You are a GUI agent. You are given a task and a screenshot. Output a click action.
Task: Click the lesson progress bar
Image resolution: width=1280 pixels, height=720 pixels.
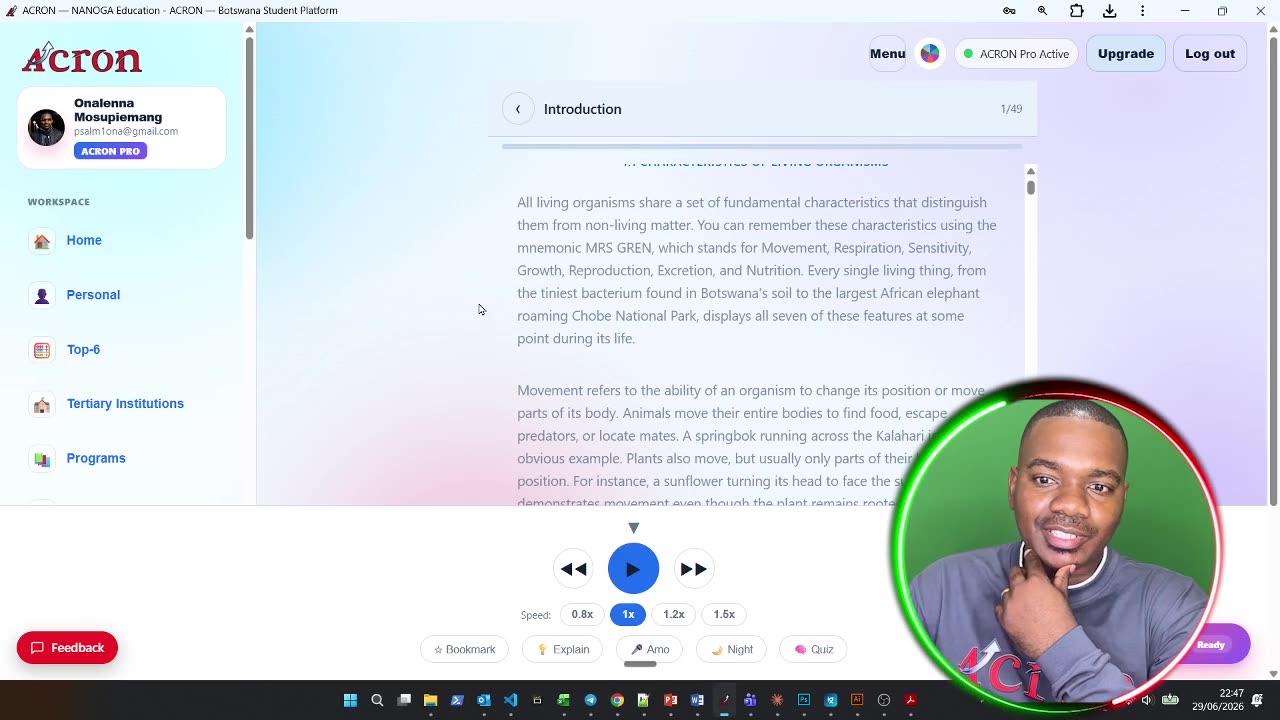pyautogui.click(x=762, y=146)
